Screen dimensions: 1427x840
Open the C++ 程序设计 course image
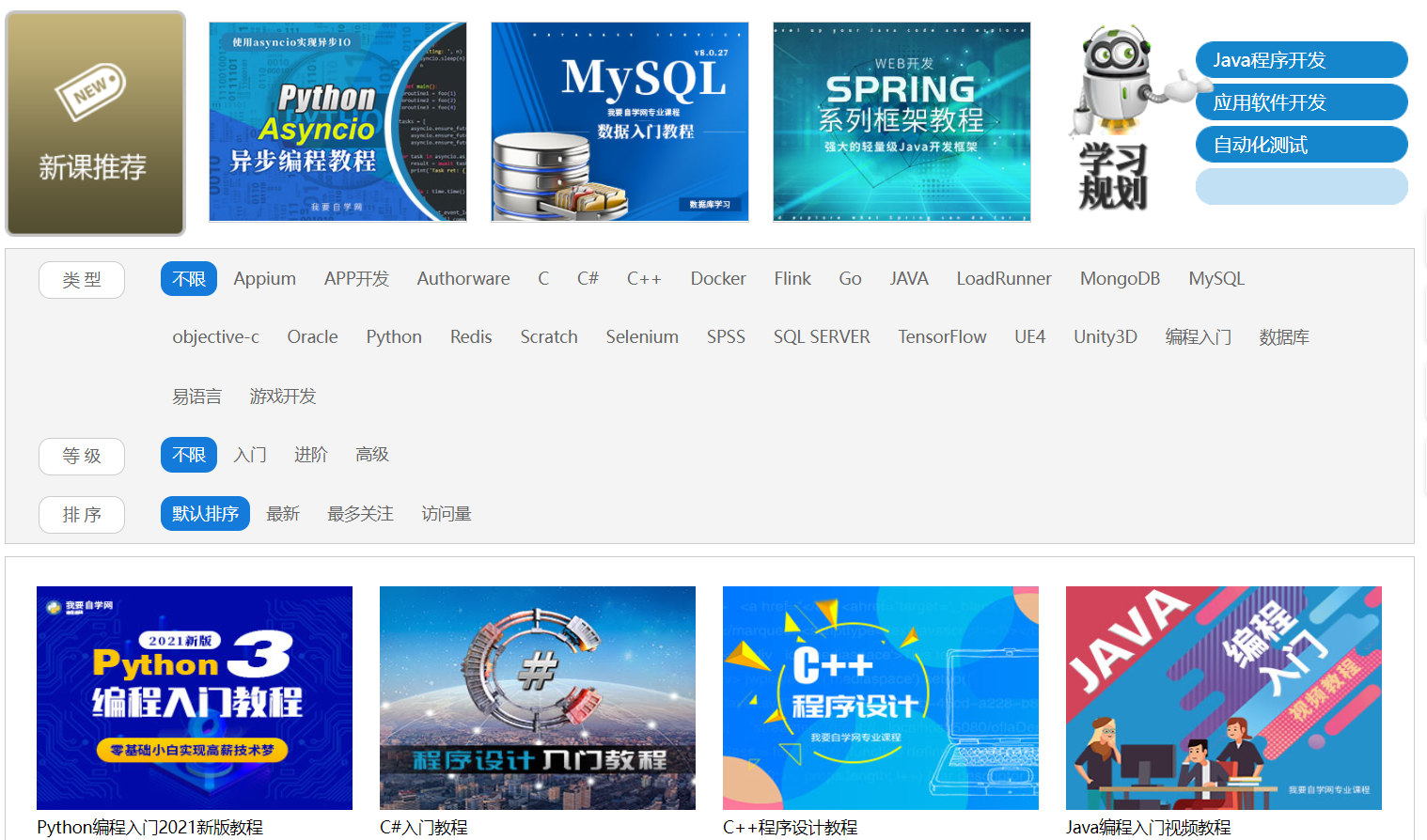(x=881, y=698)
